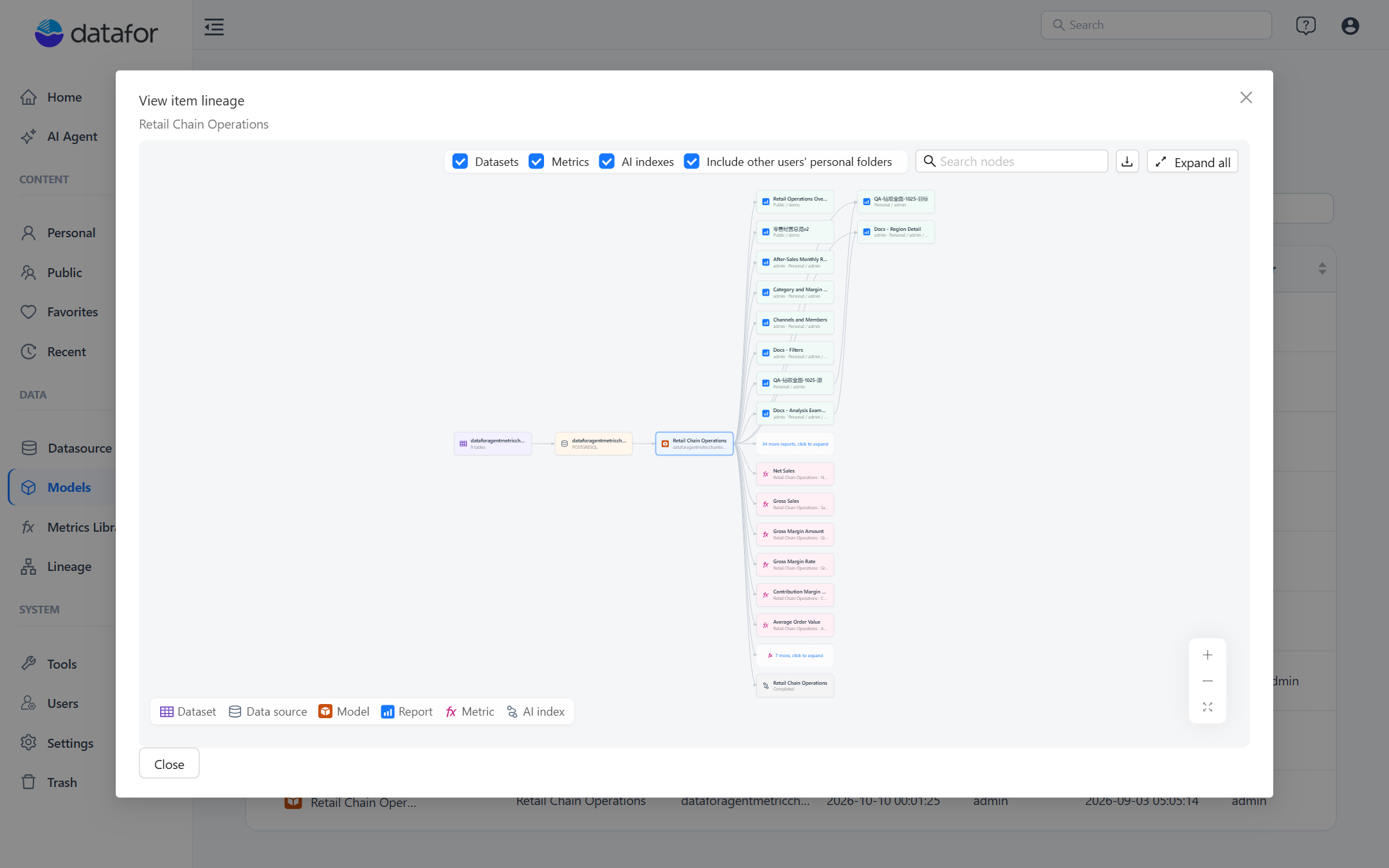The height and width of the screenshot is (868, 1389).
Task: Select the Docs - Region Detail report node
Action: pyautogui.click(x=896, y=231)
